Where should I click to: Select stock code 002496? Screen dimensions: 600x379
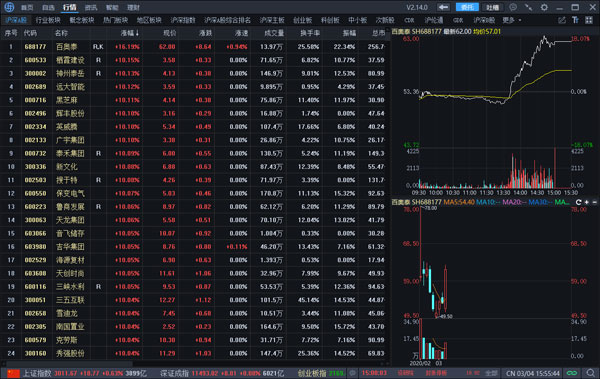[x=35, y=114]
